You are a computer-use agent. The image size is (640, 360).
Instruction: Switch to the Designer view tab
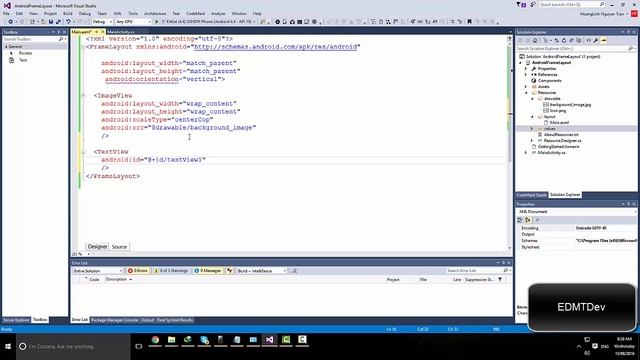pos(98,247)
